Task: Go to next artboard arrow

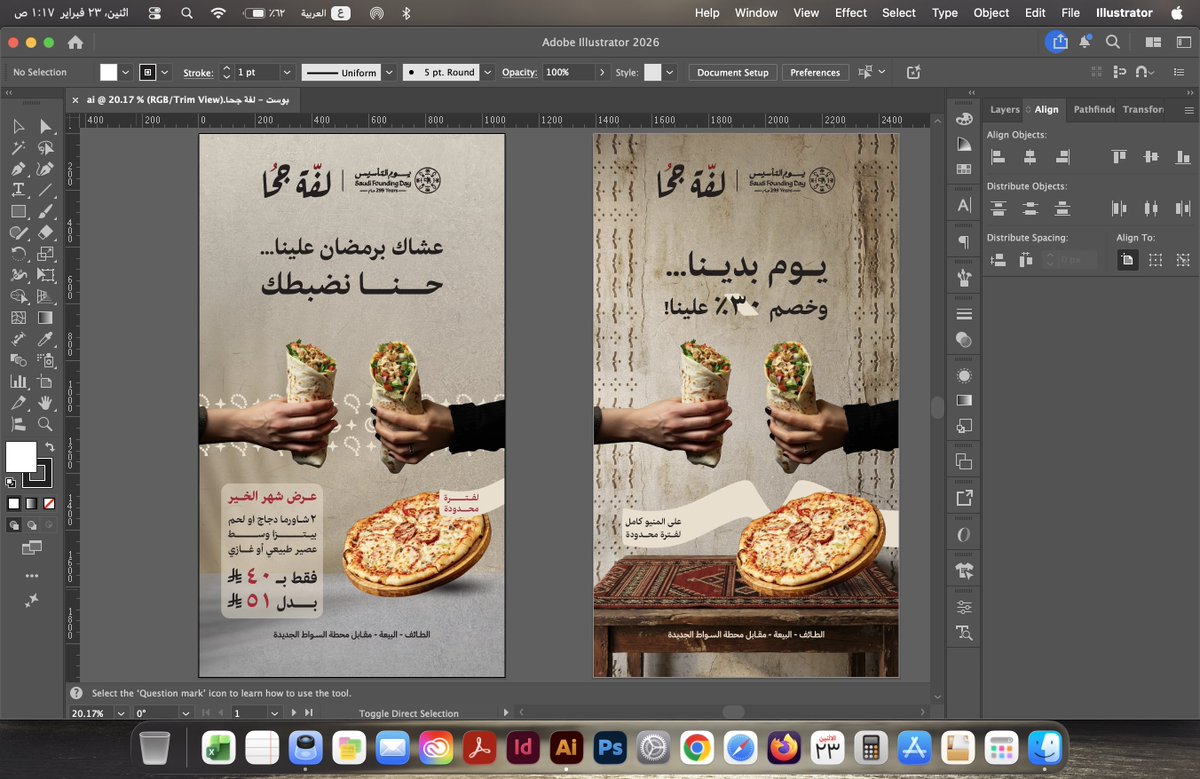Action: pos(294,713)
